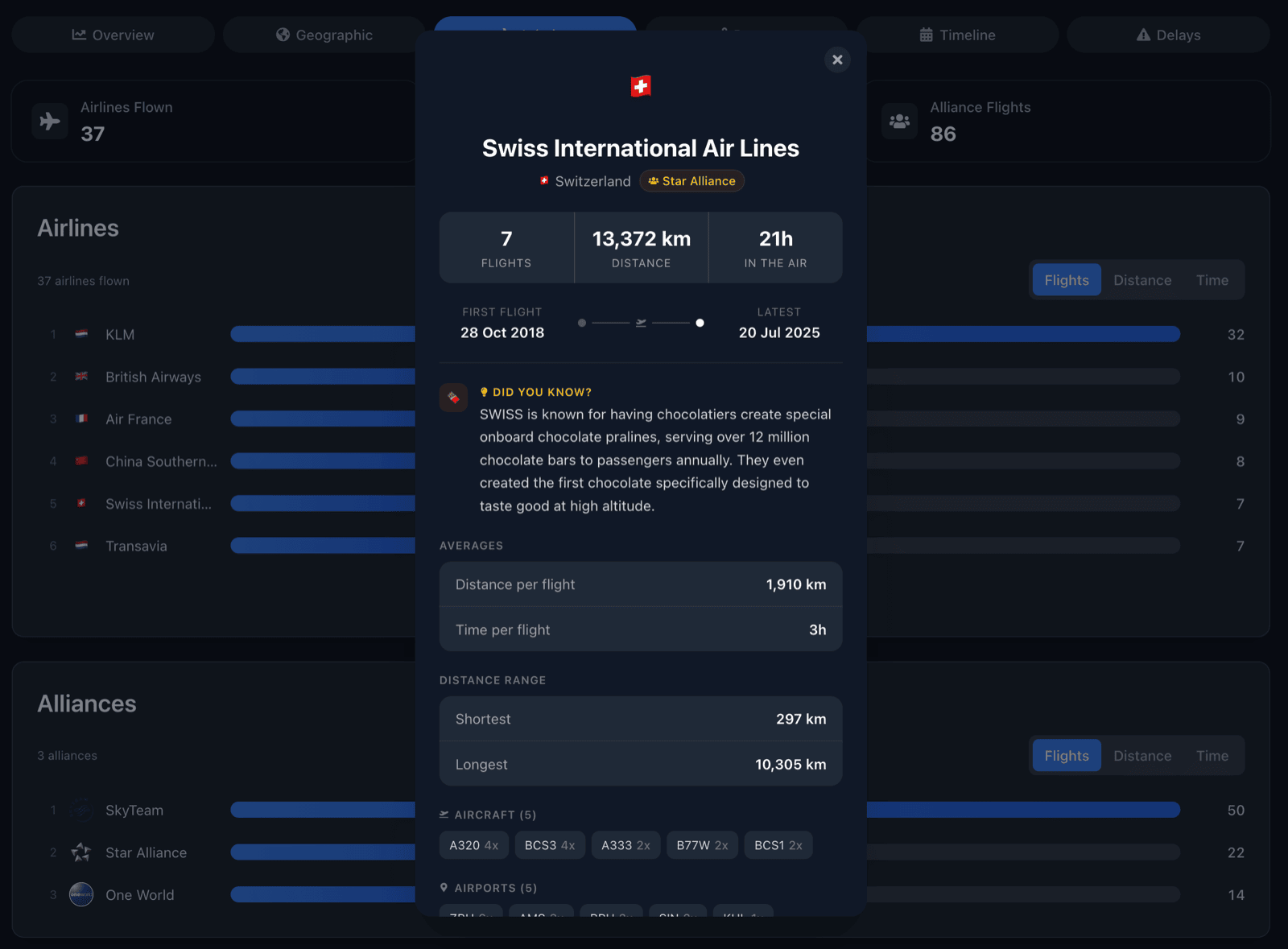Image resolution: width=1288 pixels, height=949 pixels.
Task: Click the 13,372 km Distance stat tile
Action: (642, 247)
